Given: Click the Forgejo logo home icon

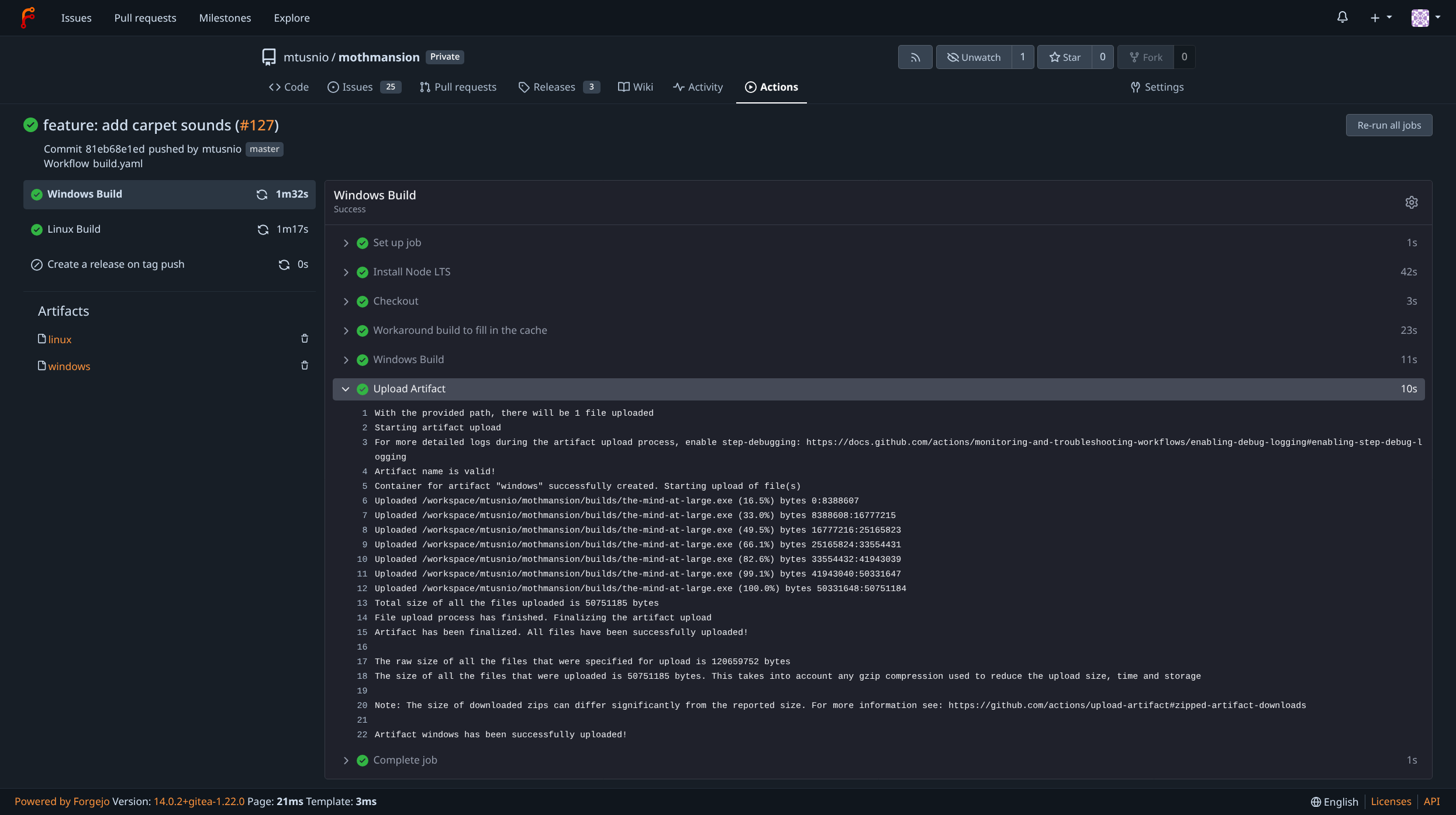Looking at the screenshot, I should coord(27,18).
